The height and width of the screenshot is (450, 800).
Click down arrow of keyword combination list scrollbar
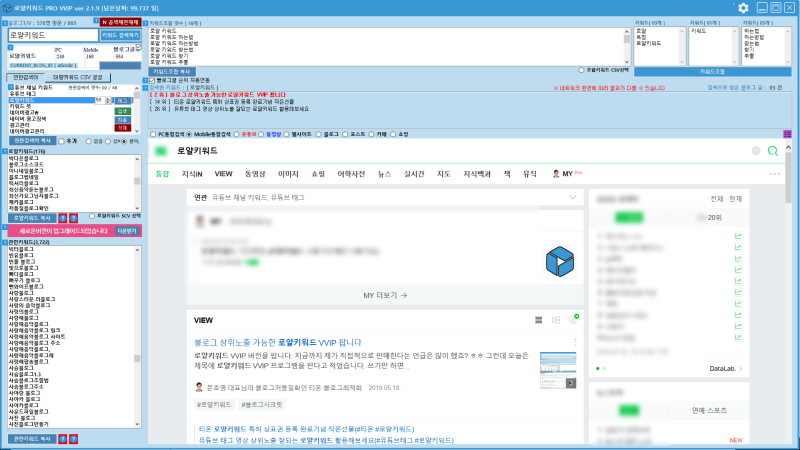click(627, 62)
